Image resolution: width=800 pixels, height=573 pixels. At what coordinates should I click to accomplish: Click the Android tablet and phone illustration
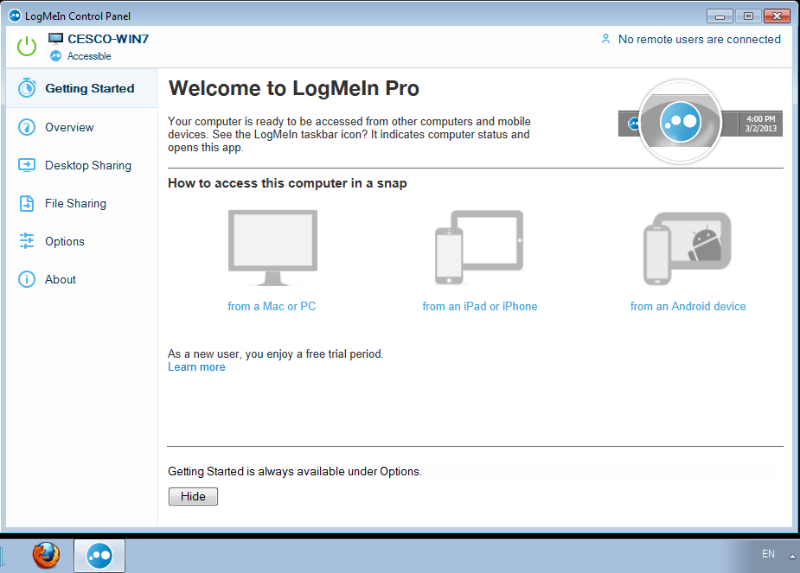coord(687,248)
